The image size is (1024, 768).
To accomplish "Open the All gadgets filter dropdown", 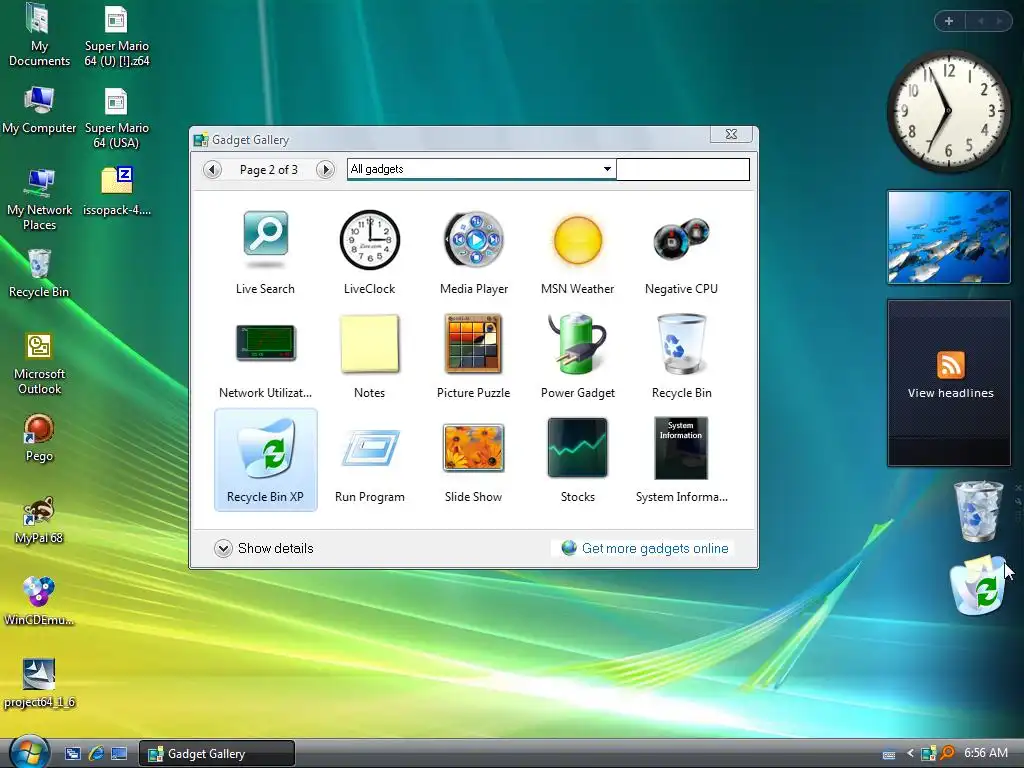I will [482, 169].
